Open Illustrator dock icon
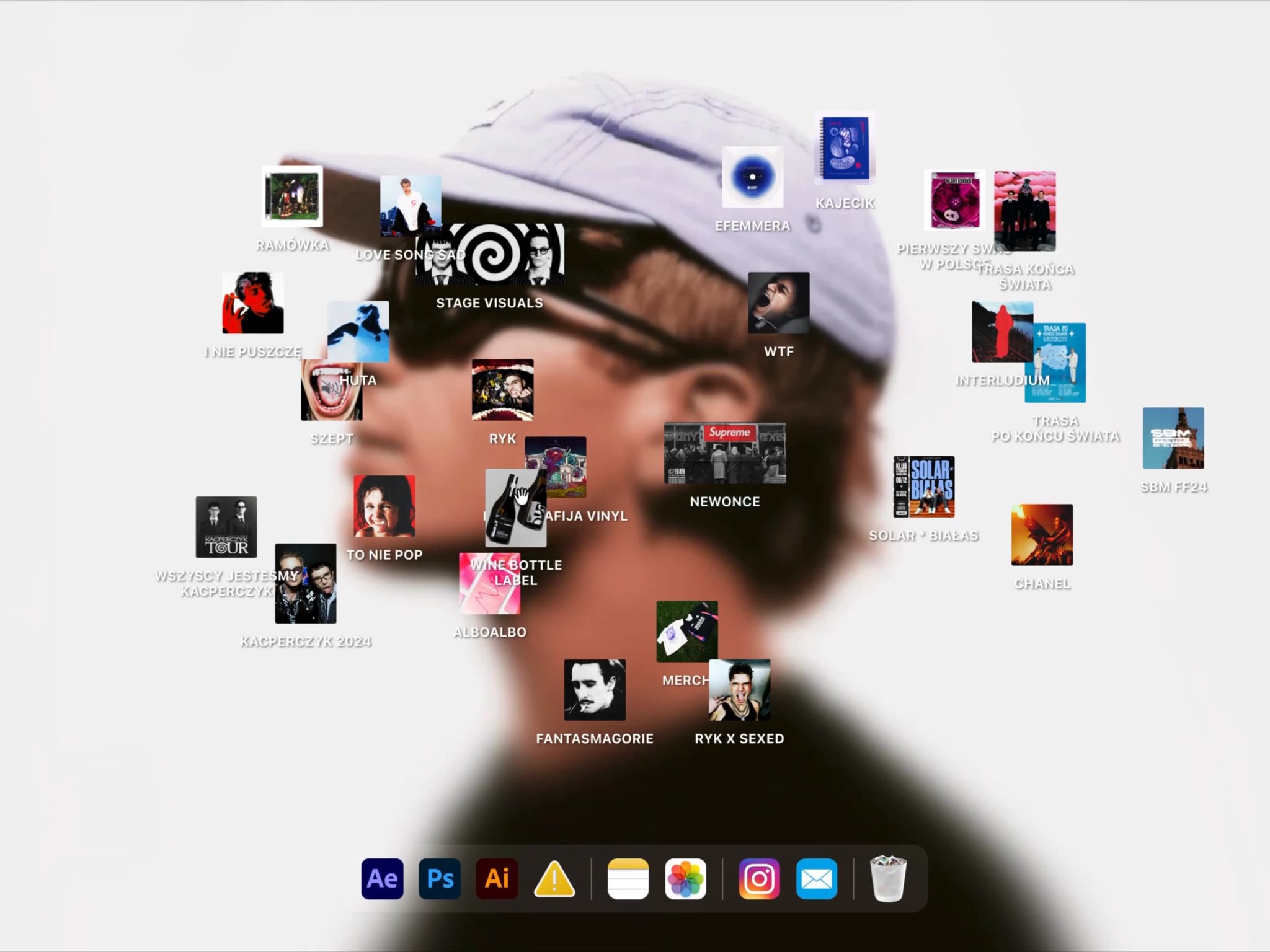Image resolution: width=1270 pixels, height=952 pixels. (497, 878)
